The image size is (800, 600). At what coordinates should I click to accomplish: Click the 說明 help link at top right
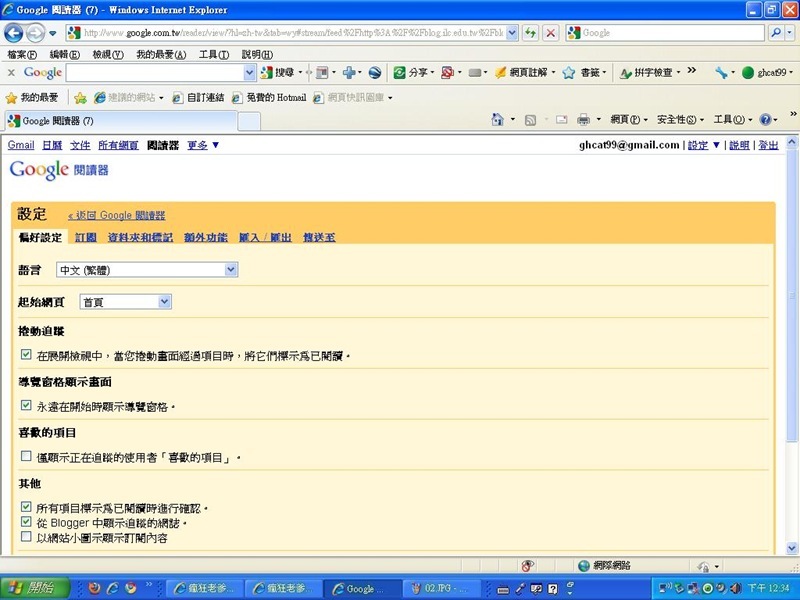[739, 145]
